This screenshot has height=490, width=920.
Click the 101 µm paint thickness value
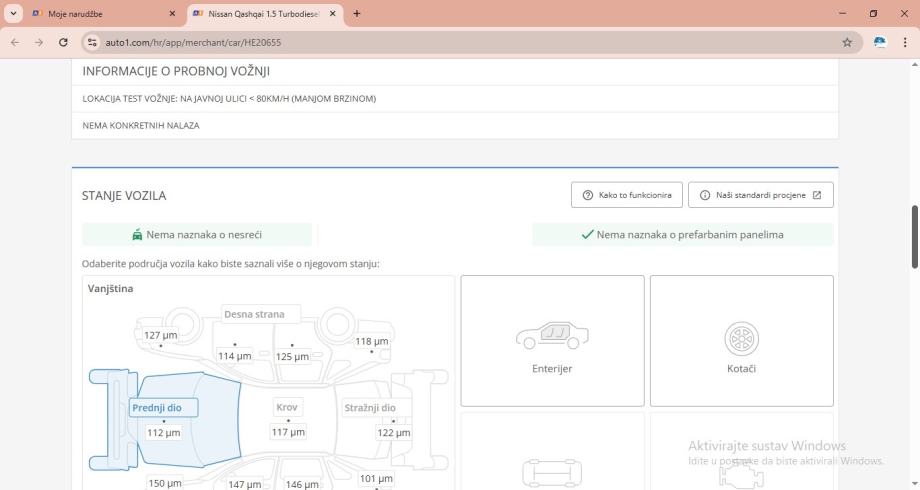(376, 478)
